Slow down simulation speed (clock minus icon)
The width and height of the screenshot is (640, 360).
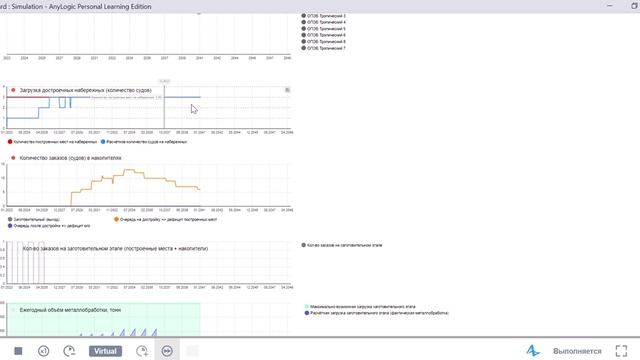tap(69, 351)
